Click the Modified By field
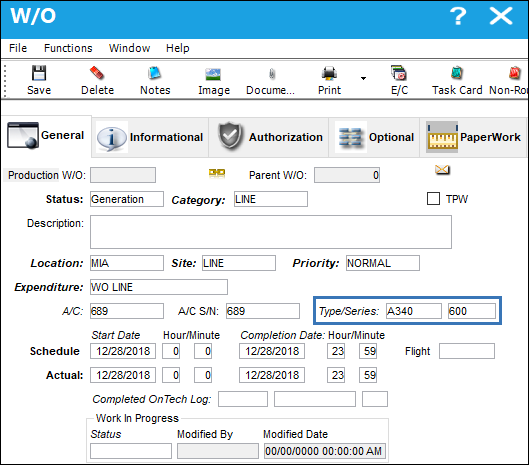Screen dimensions: 529x465 click(x=218, y=451)
